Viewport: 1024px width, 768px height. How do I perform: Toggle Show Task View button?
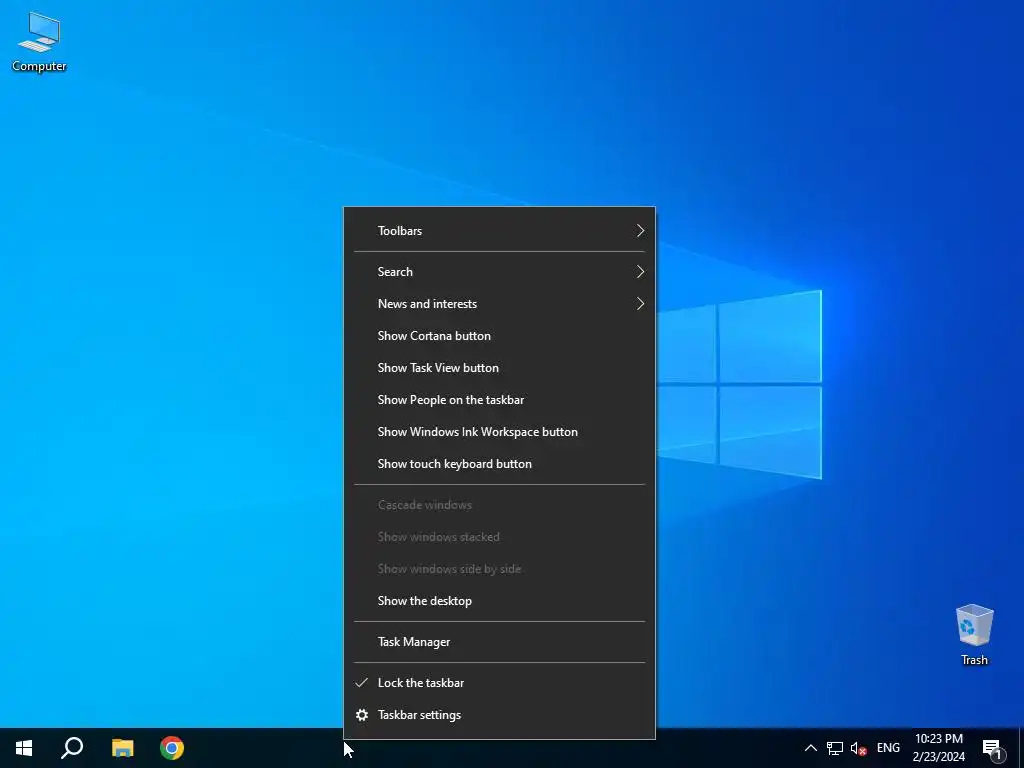(x=500, y=368)
